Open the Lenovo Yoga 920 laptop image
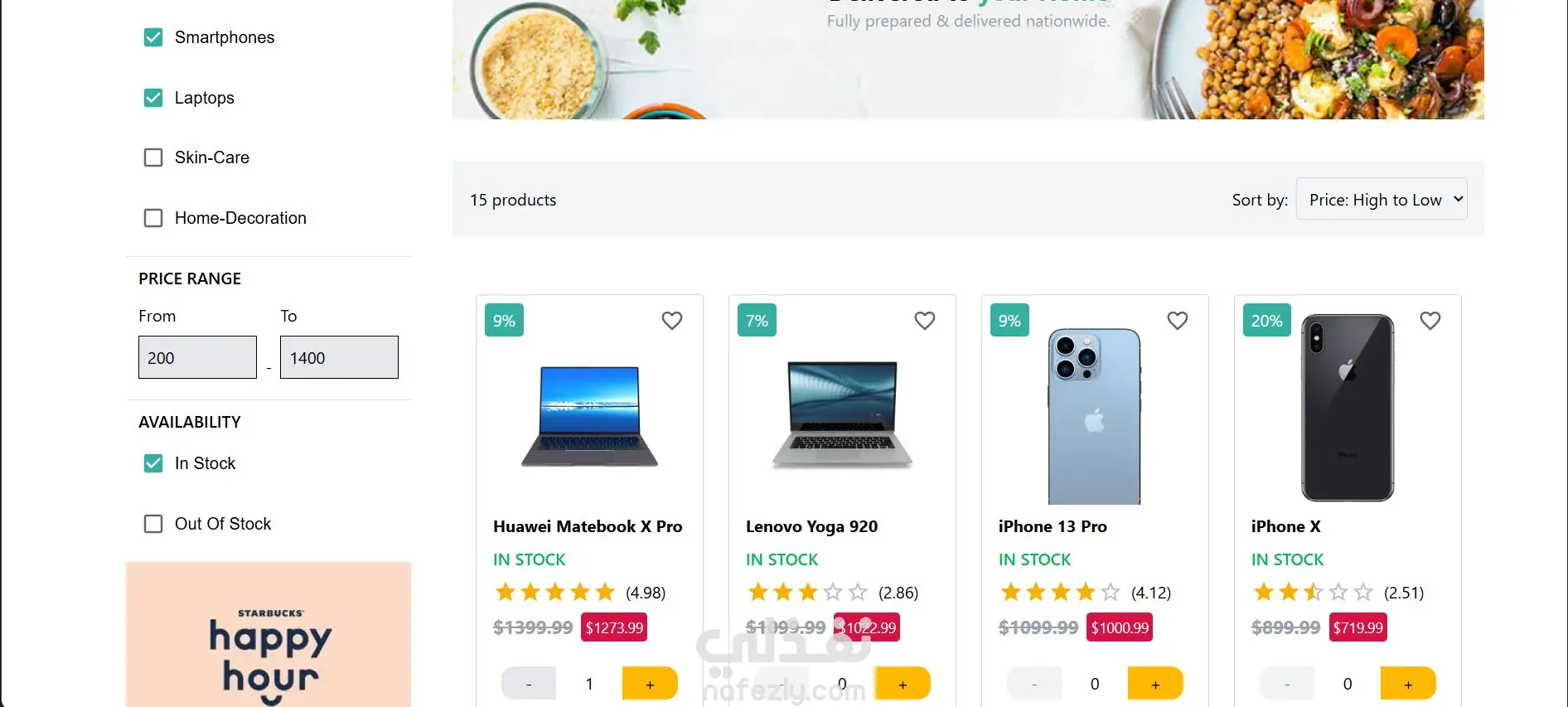Viewport: 1568px width, 707px height. click(841, 414)
